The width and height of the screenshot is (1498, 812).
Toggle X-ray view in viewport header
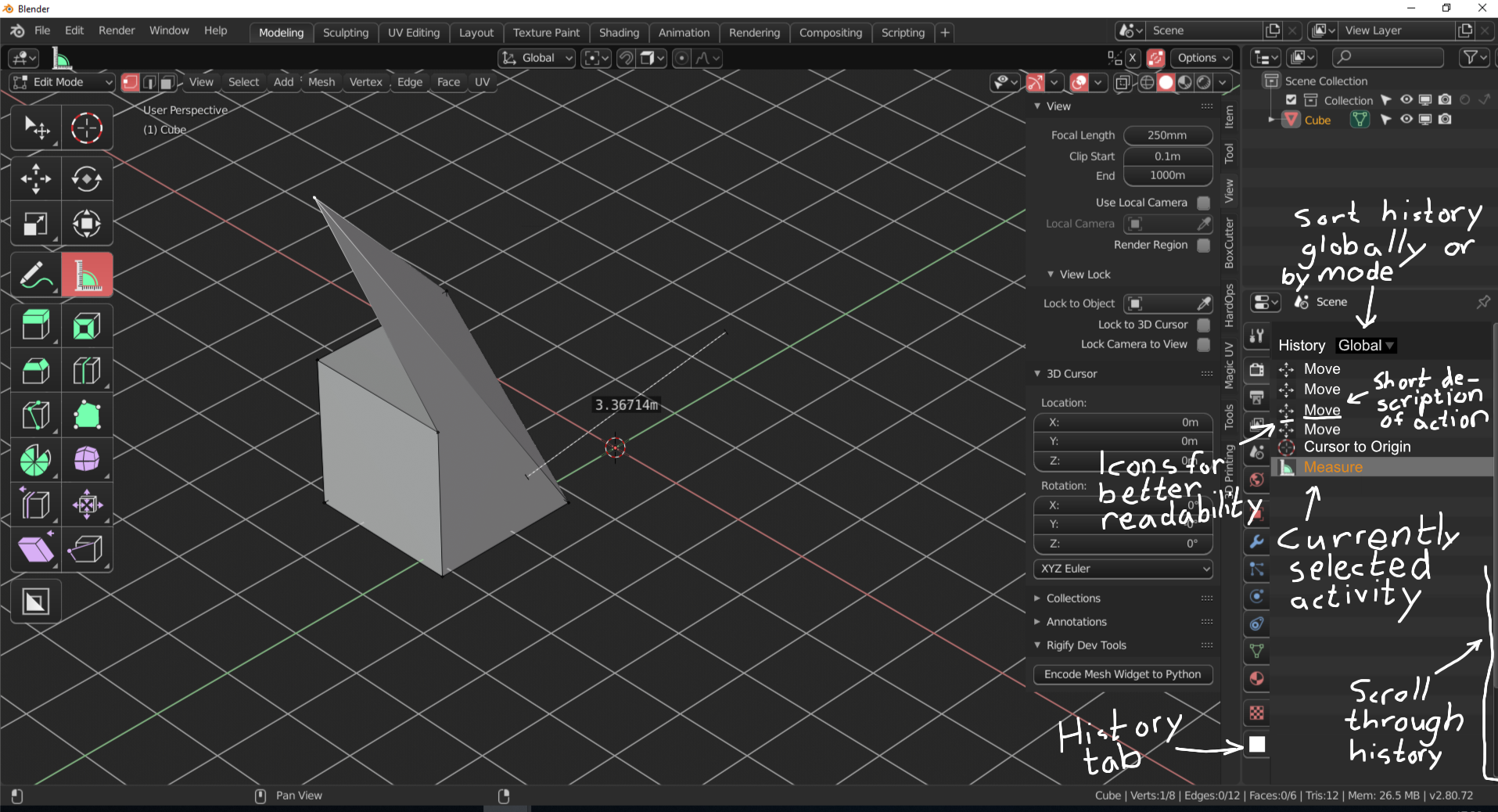coord(1123,82)
